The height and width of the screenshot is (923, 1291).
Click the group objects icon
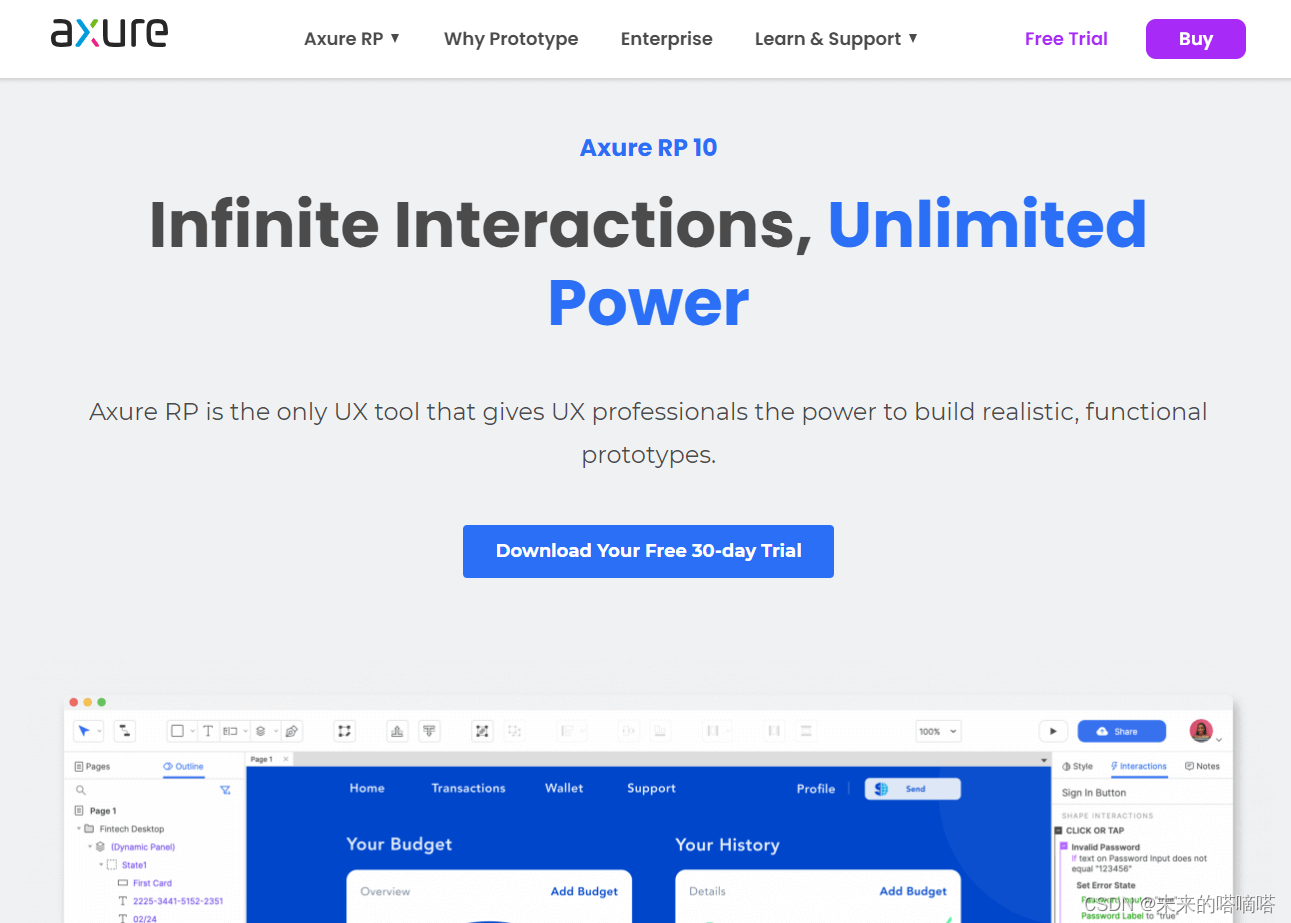[482, 731]
